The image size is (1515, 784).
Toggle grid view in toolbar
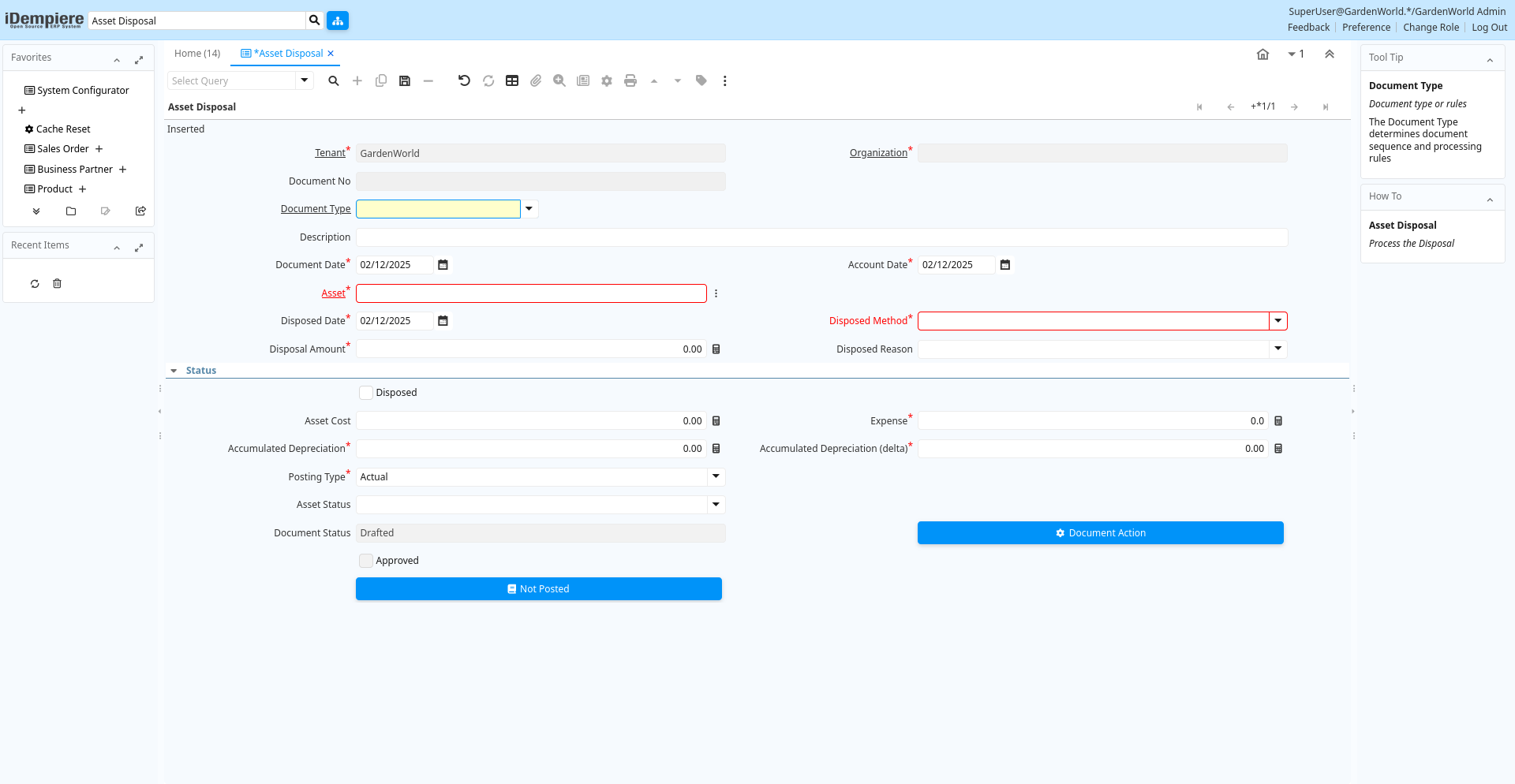tap(512, 80)
